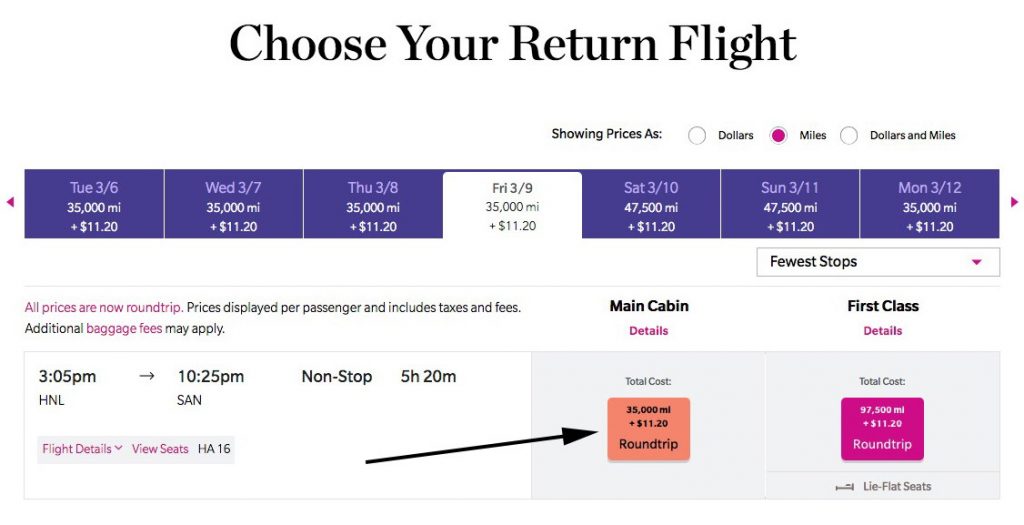This screenshot has height=525, width=1024.
Task: Click All prices are now roundtrip link
Action: tap(104, 307)
